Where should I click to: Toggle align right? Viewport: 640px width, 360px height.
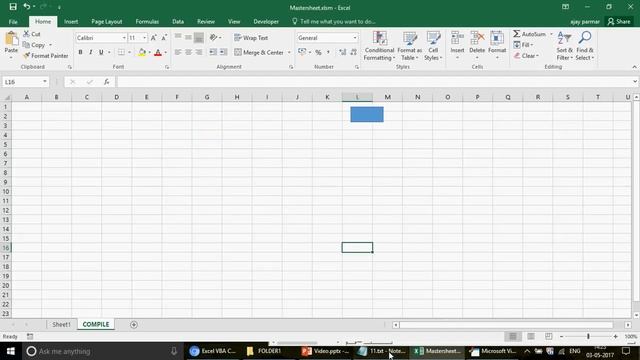198,52
